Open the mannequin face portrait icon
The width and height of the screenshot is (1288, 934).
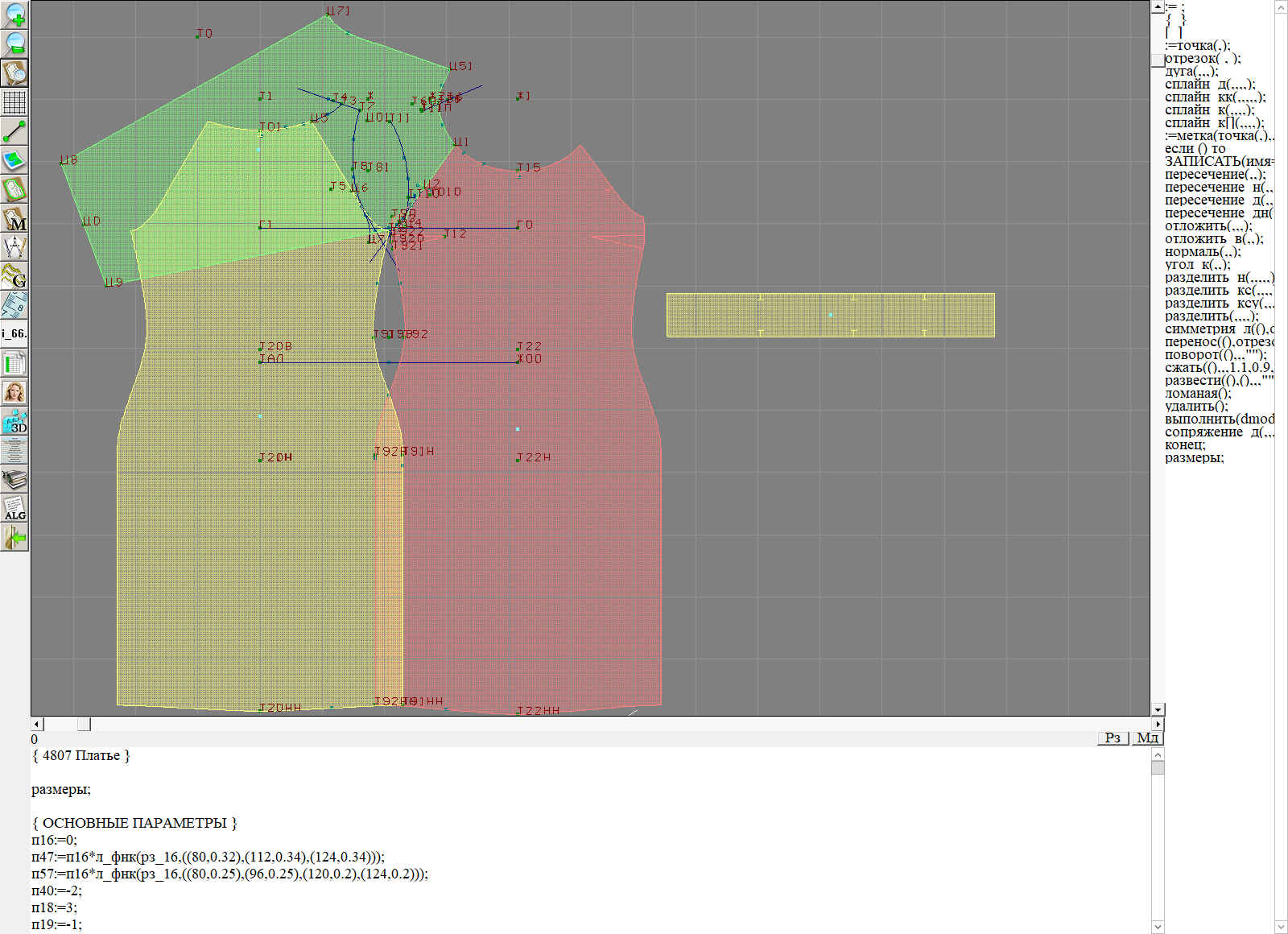click(14, 392)
